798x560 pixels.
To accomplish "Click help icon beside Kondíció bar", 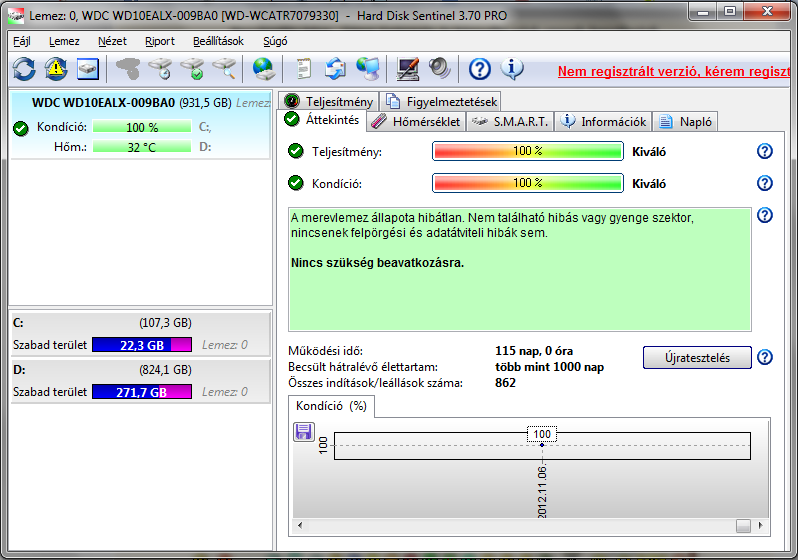I will [x=764, y=183].
